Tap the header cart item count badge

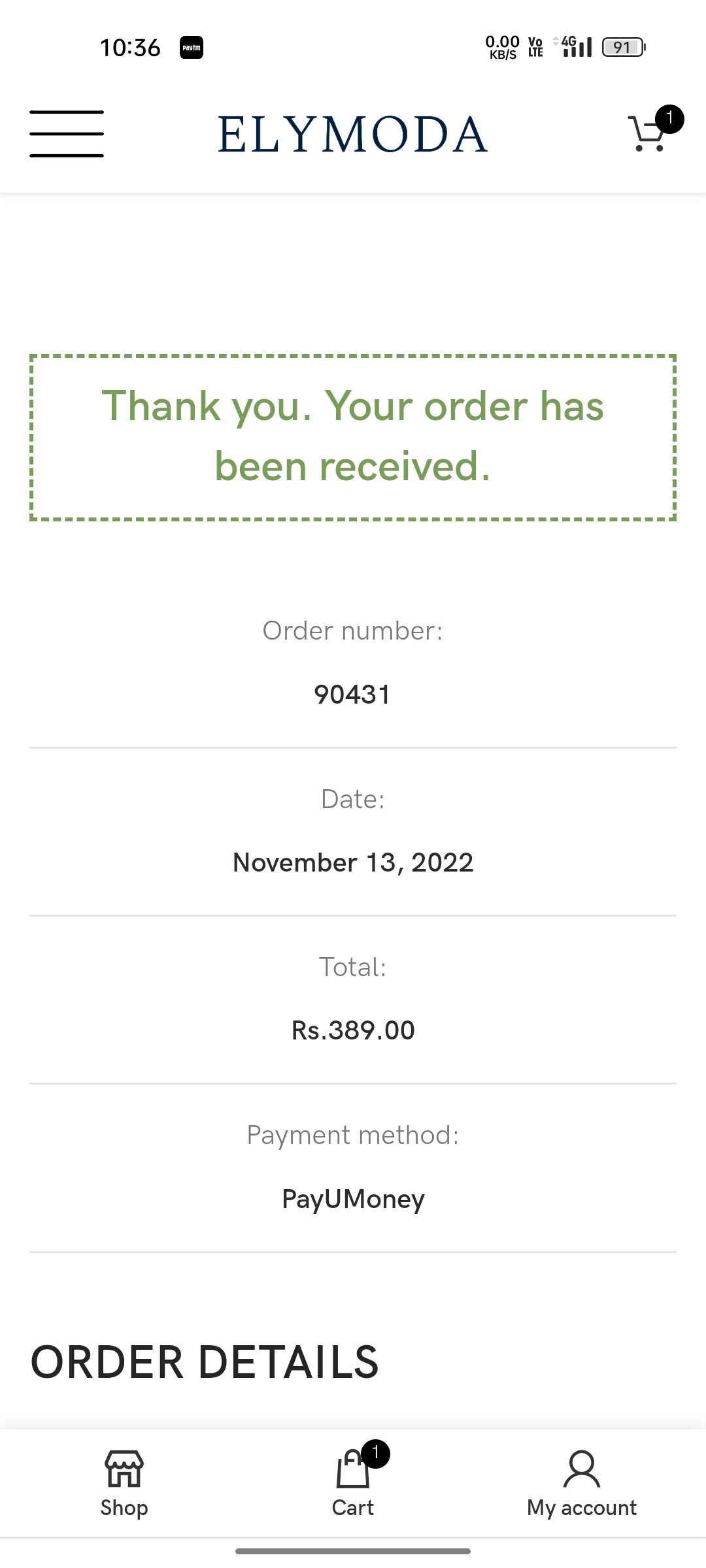pos(669,119)
